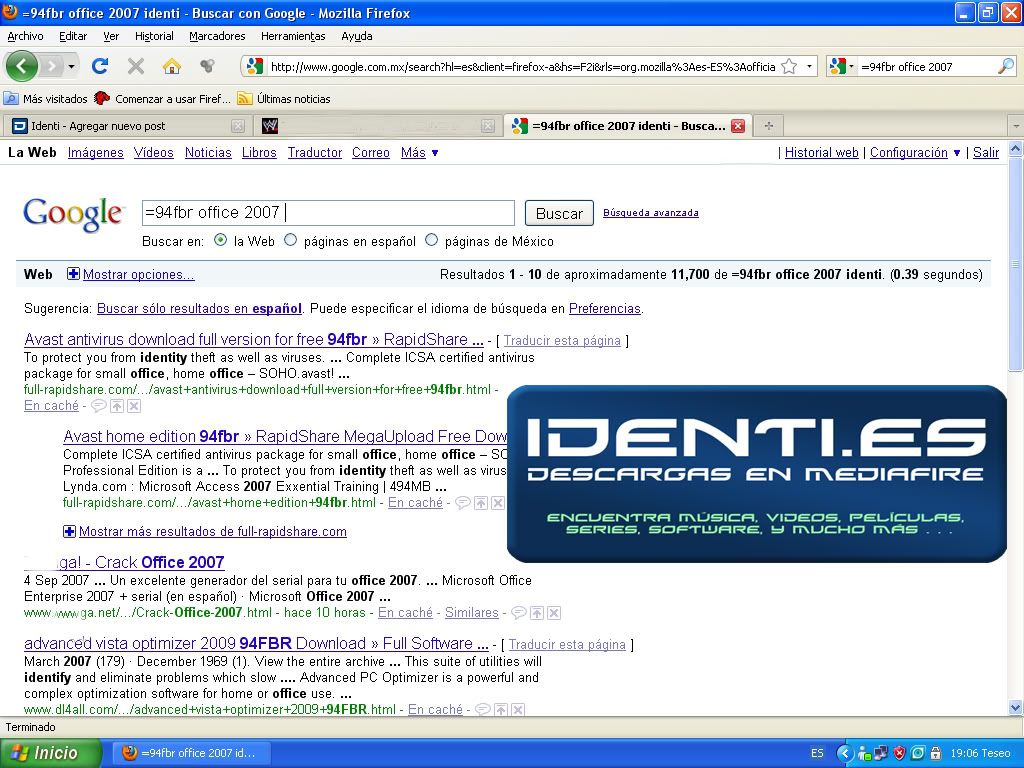Bookmark this page with the star
The image size is (1024, 768).
(x=789, y=66)
